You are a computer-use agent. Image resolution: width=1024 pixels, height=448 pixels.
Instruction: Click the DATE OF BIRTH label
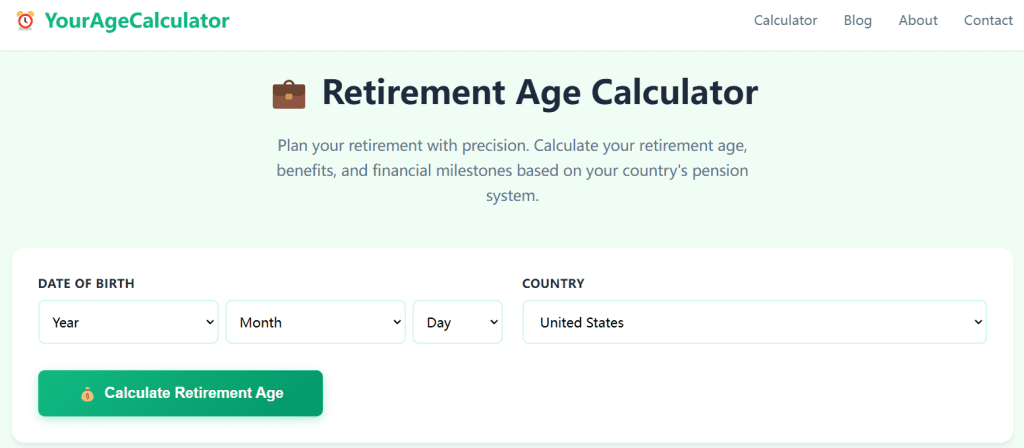86,284
